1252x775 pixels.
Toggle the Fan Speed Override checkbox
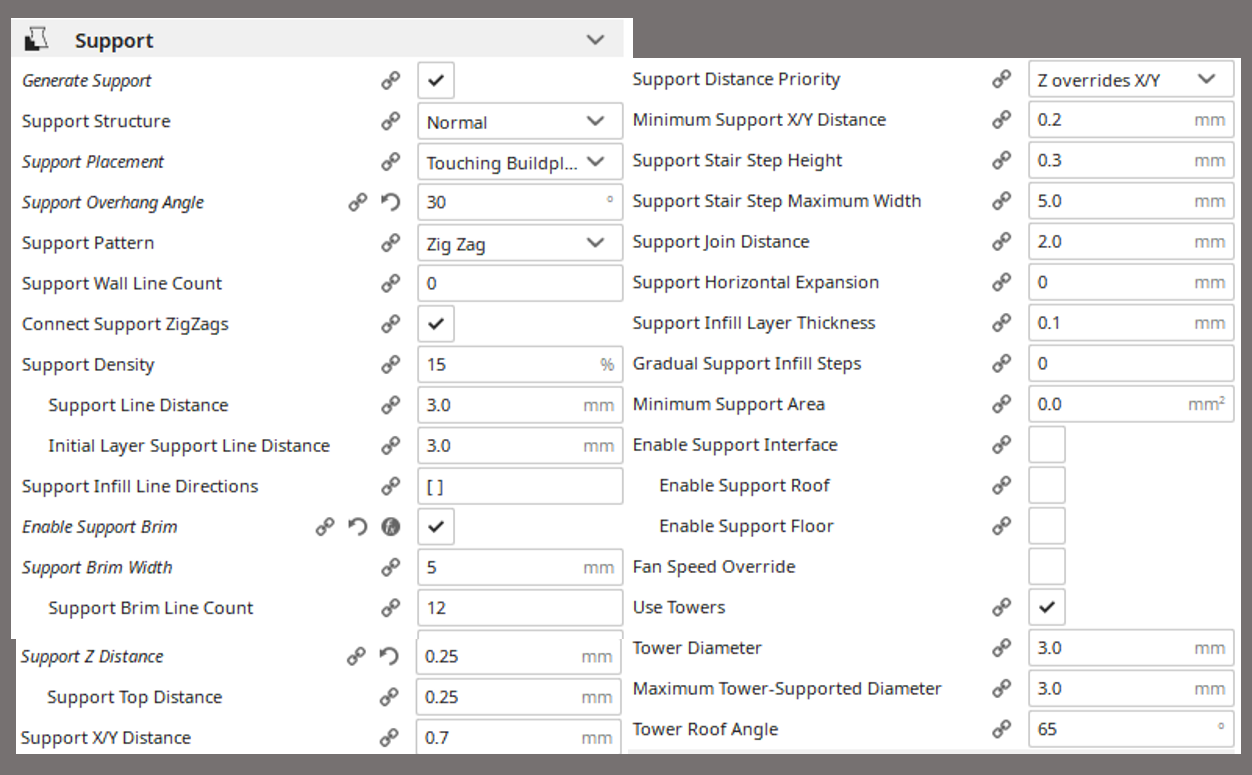tap(1047, 567)
